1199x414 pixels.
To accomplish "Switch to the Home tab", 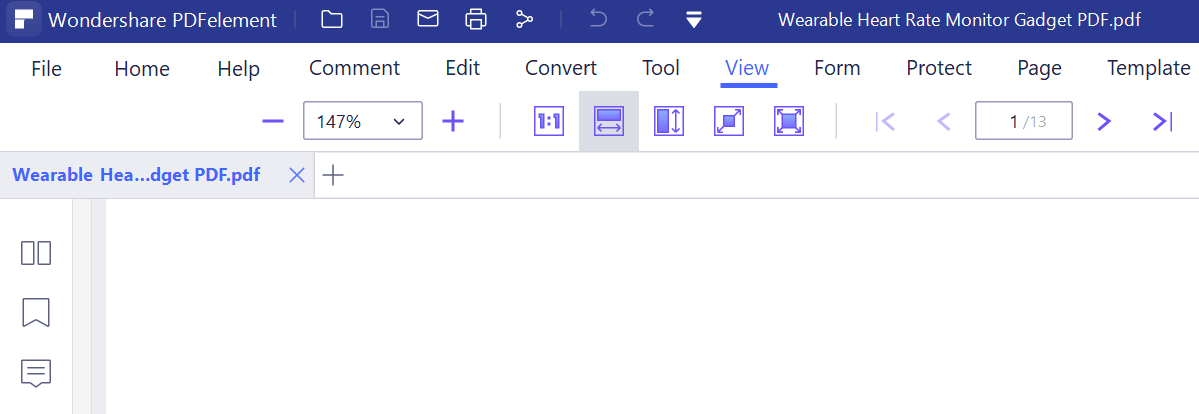I will (x=142, y=69).
